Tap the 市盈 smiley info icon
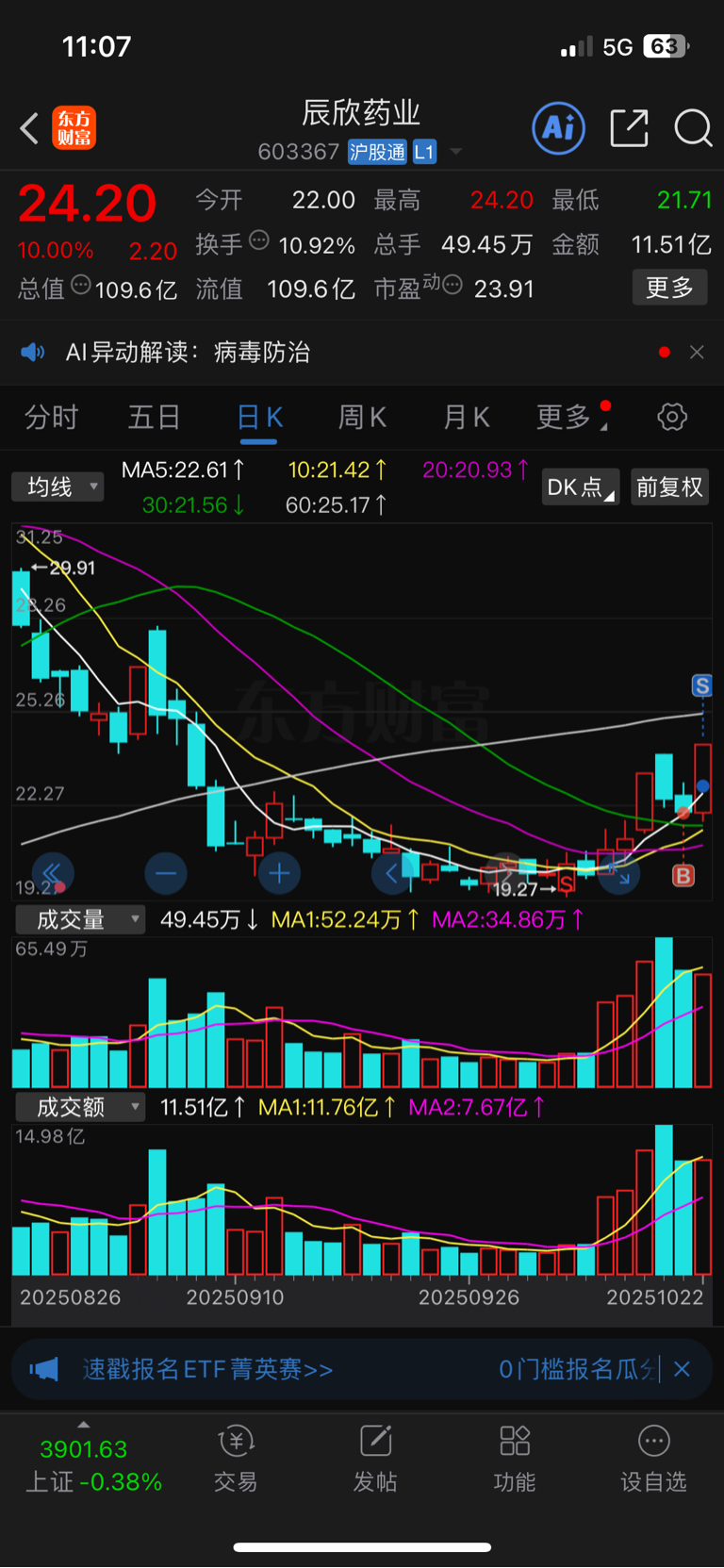The image size is (724, 1568). click(x=452, y=285)
